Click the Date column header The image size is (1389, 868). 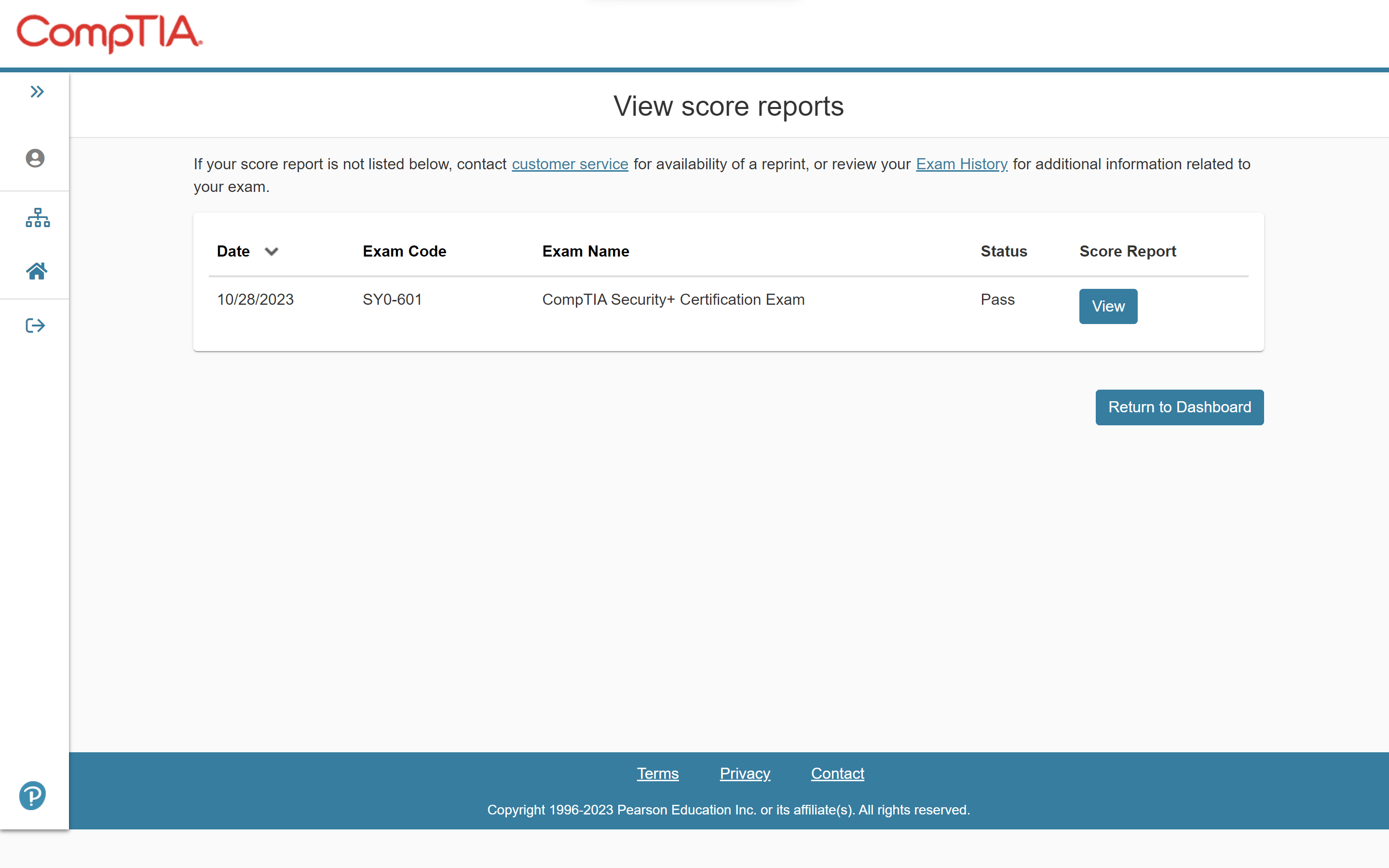[x=233, y=251]
